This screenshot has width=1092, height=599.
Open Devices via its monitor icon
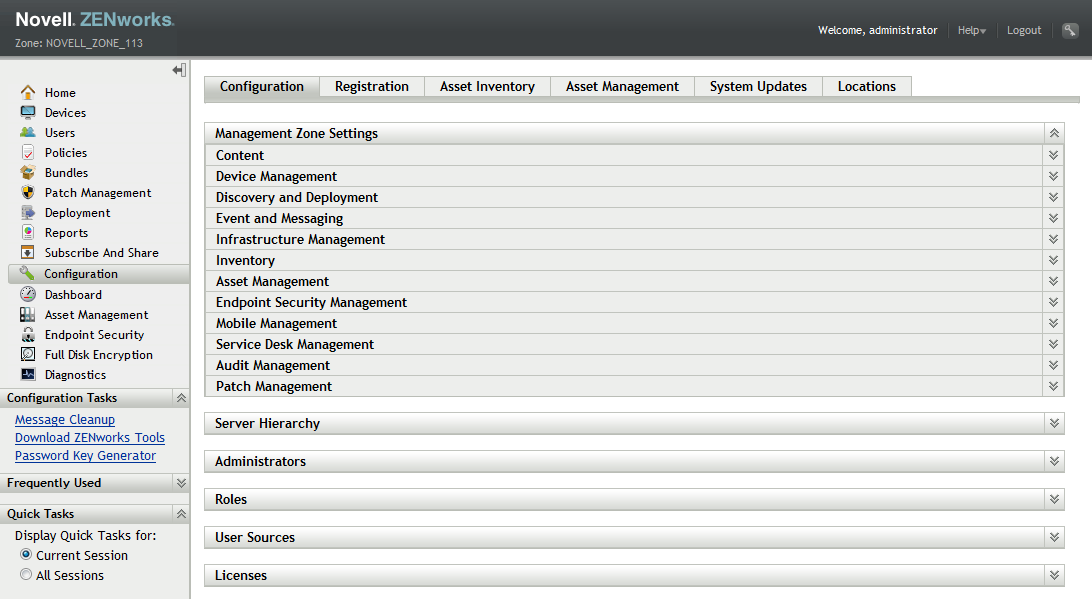coord(28,112)
